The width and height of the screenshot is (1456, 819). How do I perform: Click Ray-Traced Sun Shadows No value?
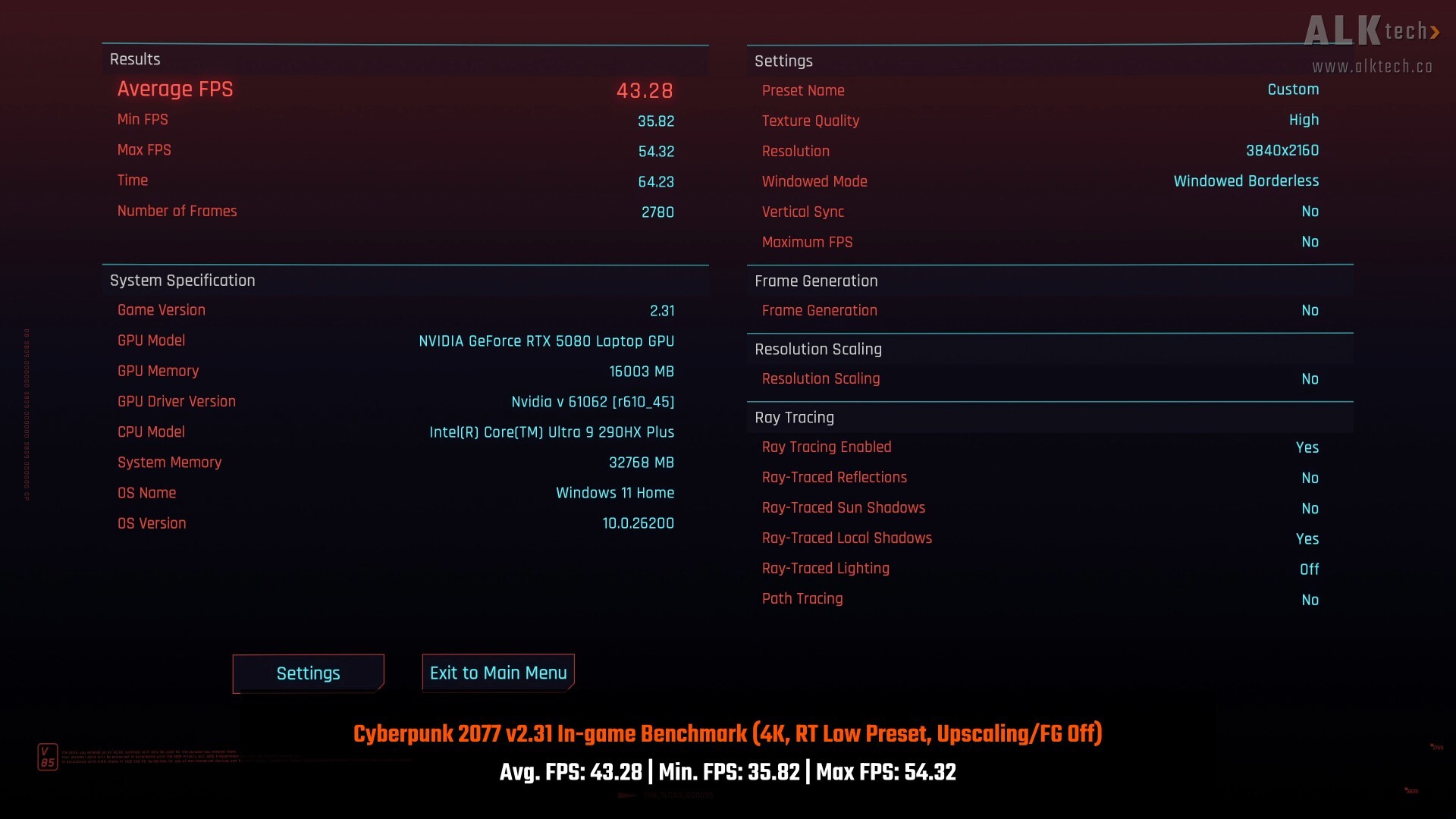[1310, 508]
